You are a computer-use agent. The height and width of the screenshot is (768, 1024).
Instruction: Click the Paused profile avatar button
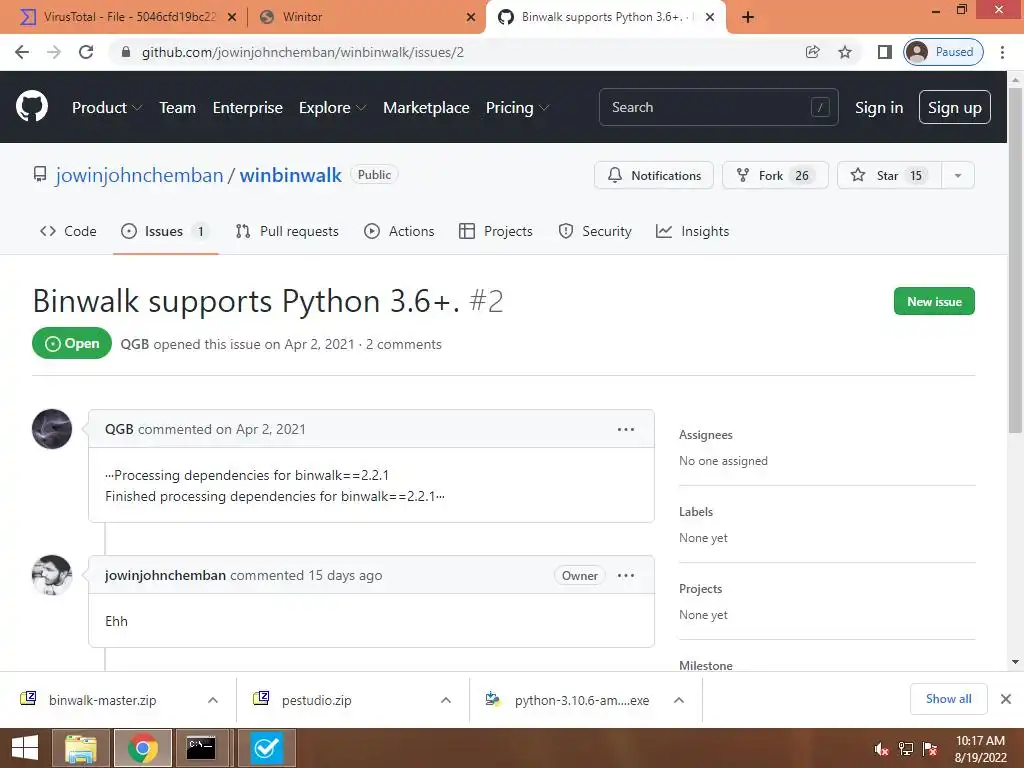(943, 52)
